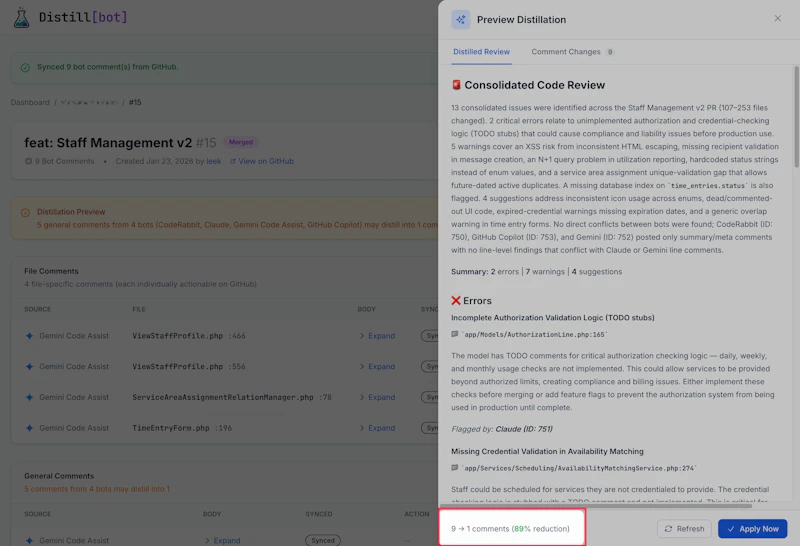Open author leek's profile link

click(x=214, y=161)
